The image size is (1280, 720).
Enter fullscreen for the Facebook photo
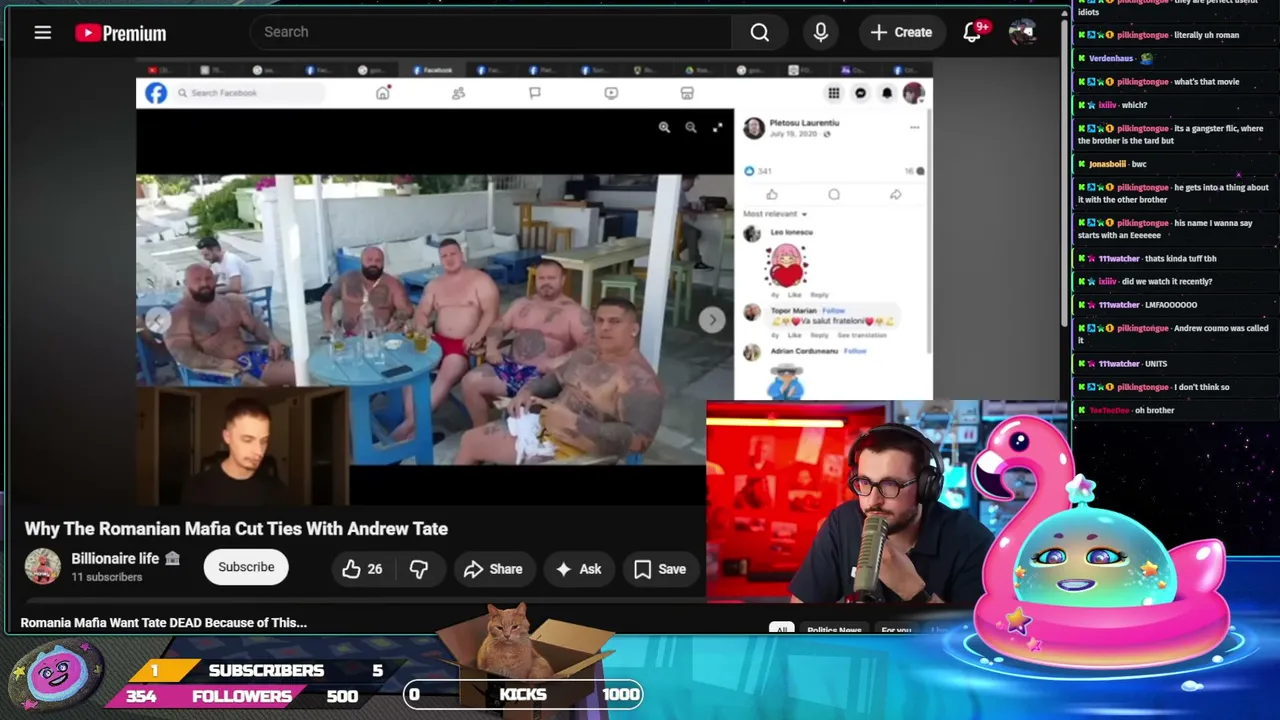717,127
